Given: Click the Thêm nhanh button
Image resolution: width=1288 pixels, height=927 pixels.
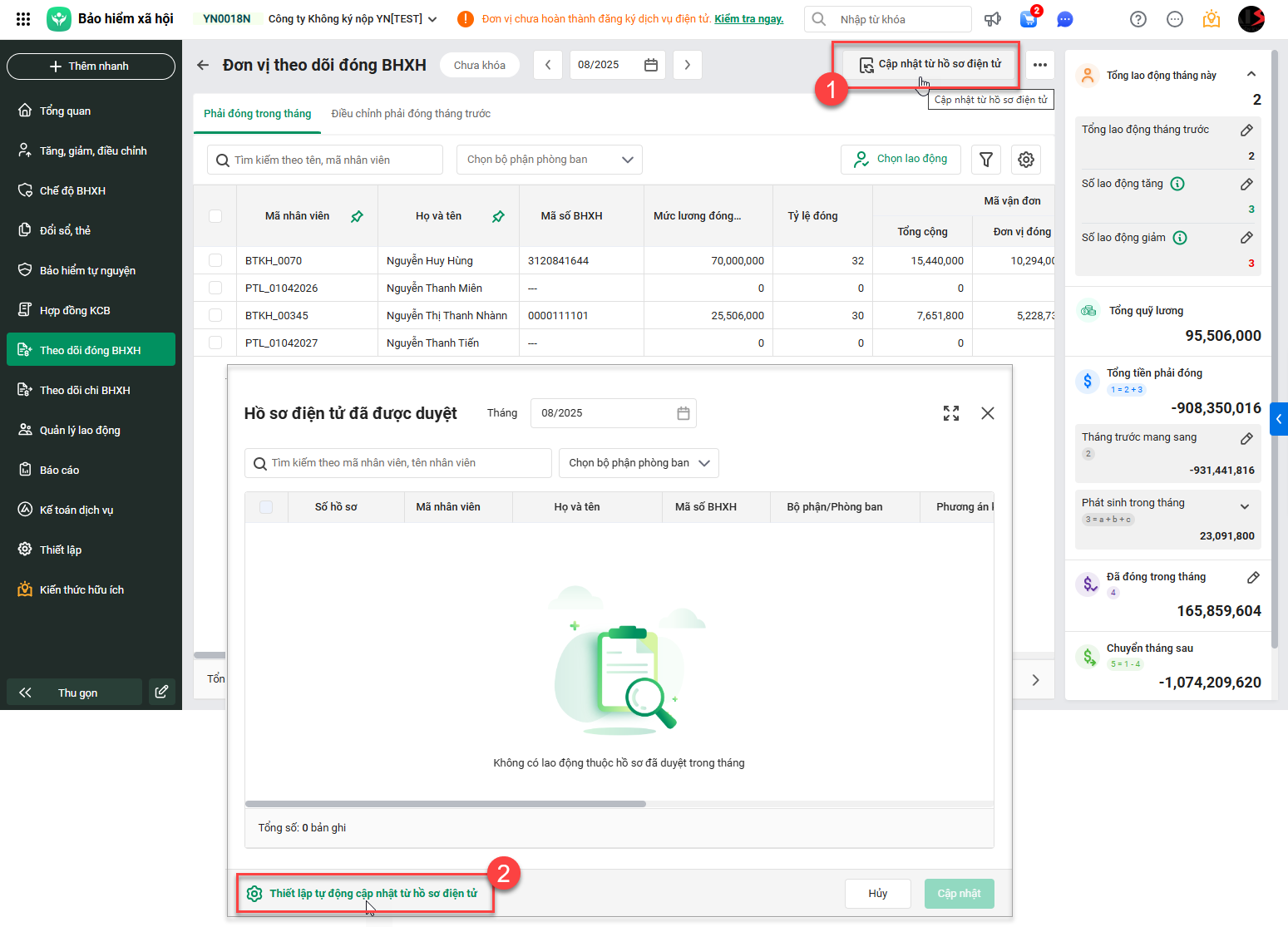Looking at the screenshot, I should (x=91, y=67).
